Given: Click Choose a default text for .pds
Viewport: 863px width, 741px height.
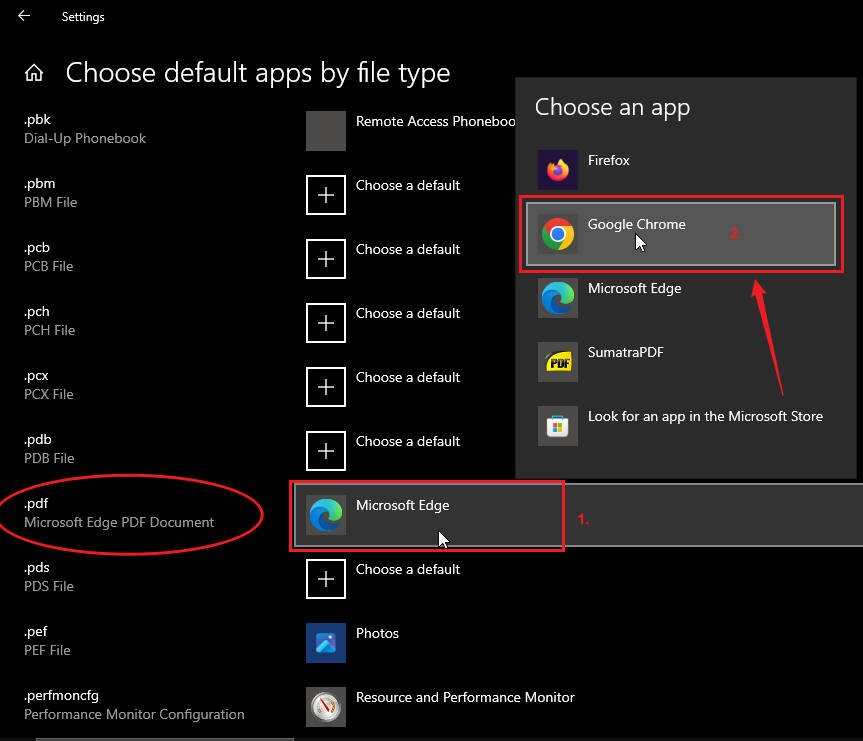Looking at the screenshot, I should 408,569.
